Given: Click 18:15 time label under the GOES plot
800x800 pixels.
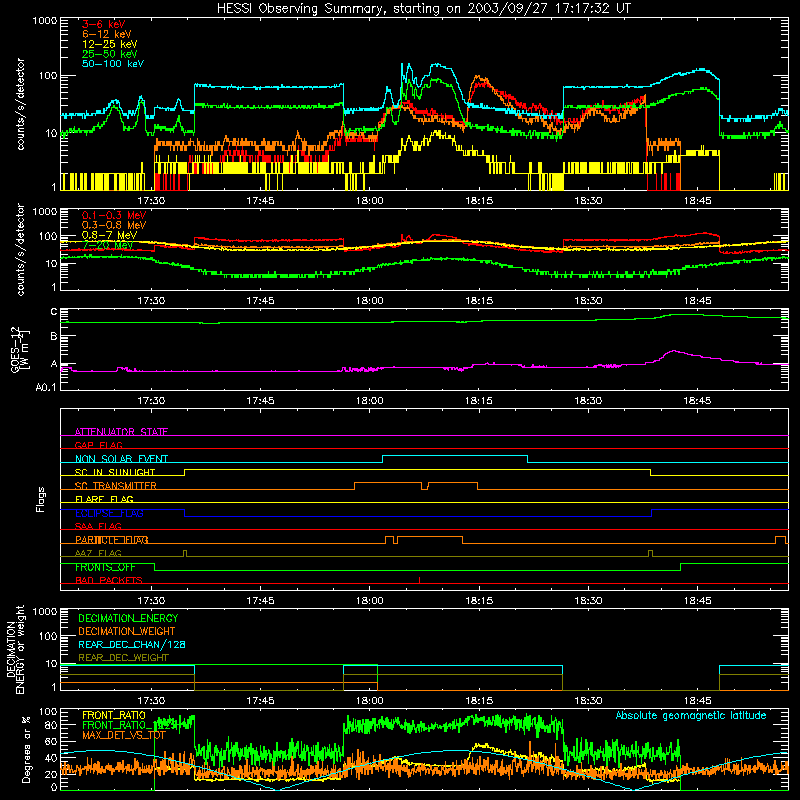Looking at the screenshot, I should [479, 401].
